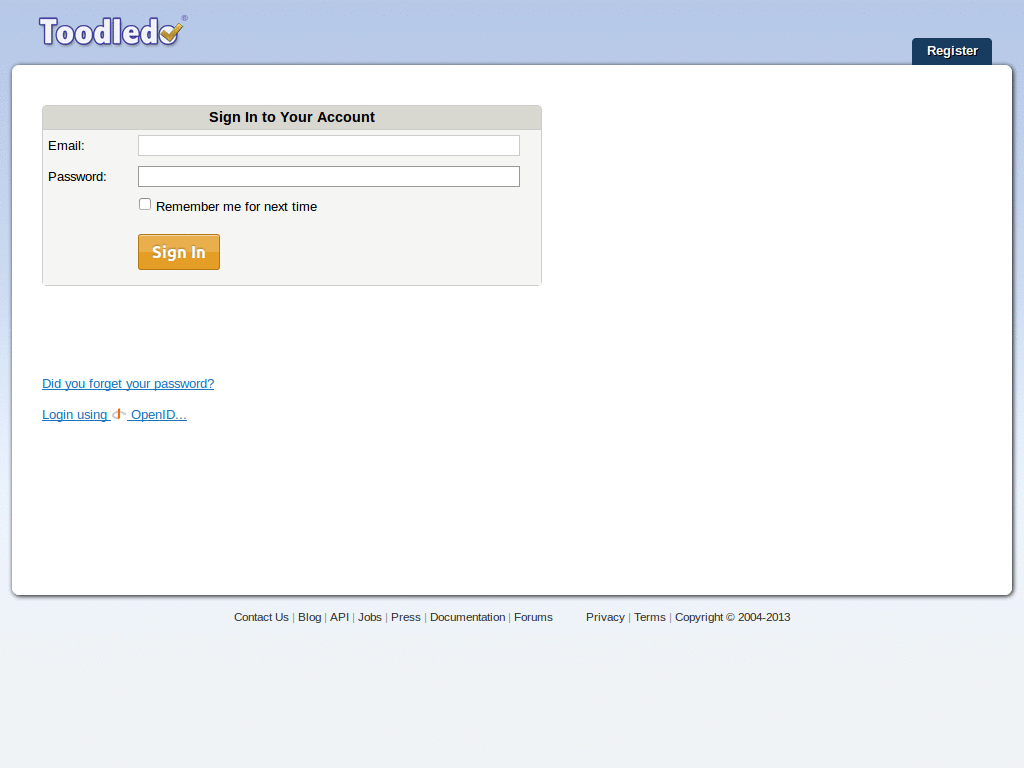
Task: Open the Terms footer link
Action: coord(650,617)
